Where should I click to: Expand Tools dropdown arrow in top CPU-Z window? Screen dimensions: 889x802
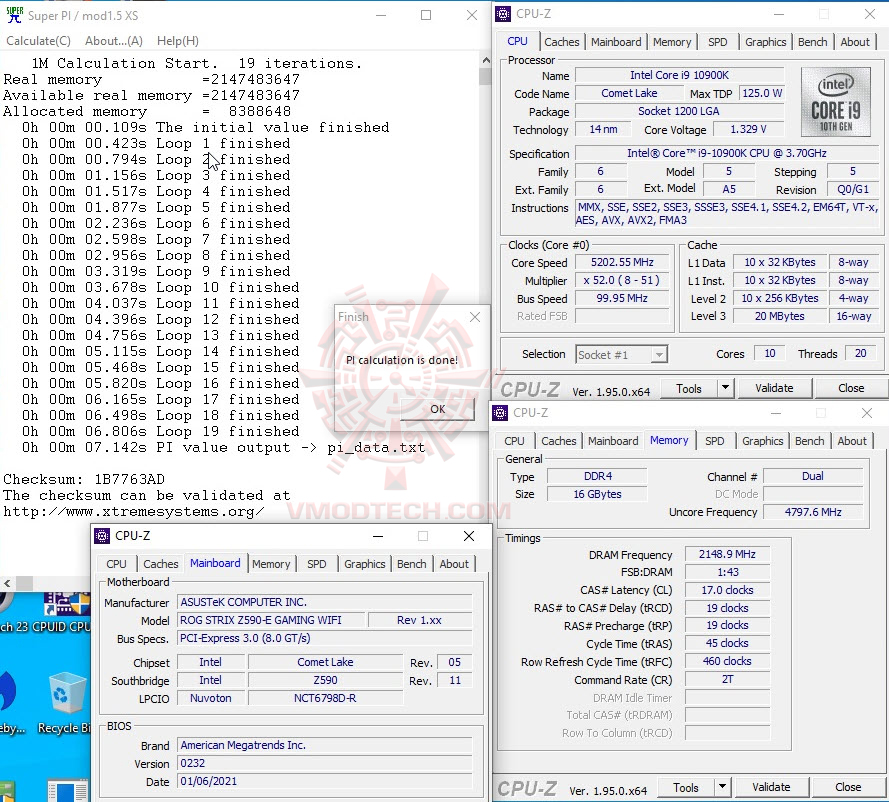click(x=725, y=389)
